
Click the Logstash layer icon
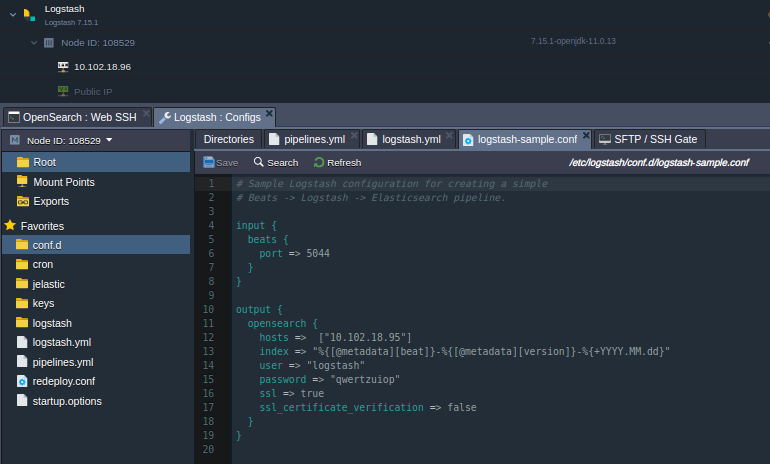[x=29, y=15]
